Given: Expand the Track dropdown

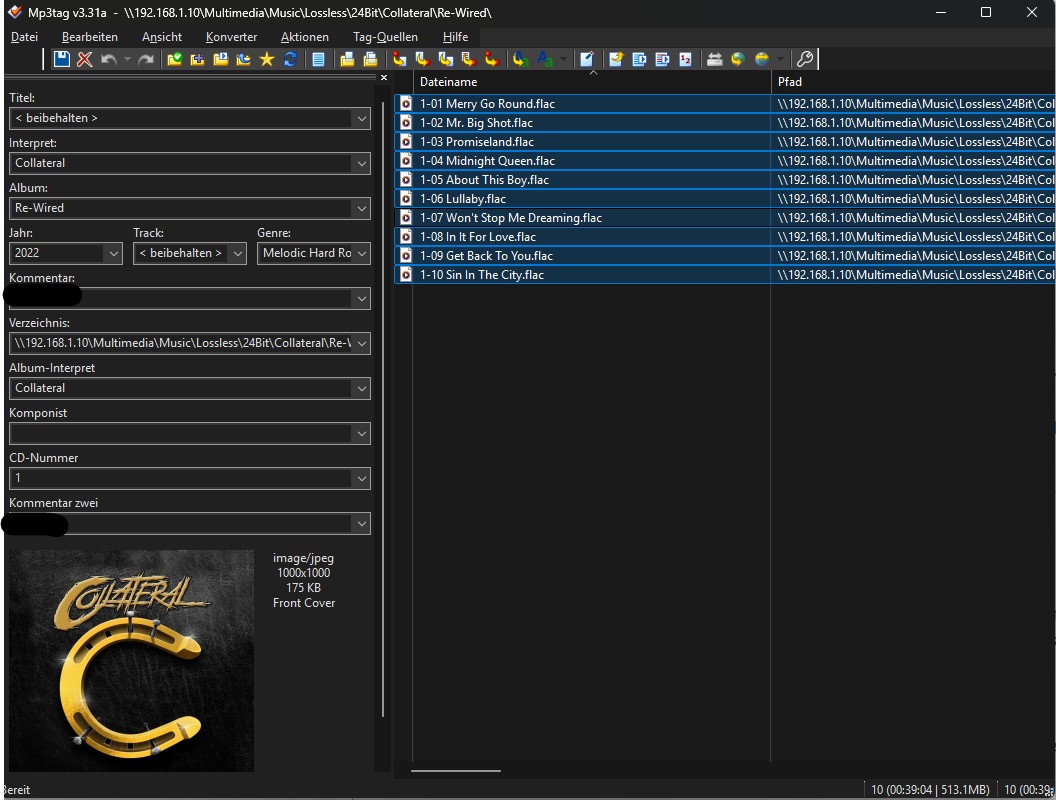Looking at the screenshot, I should [237, 254].
